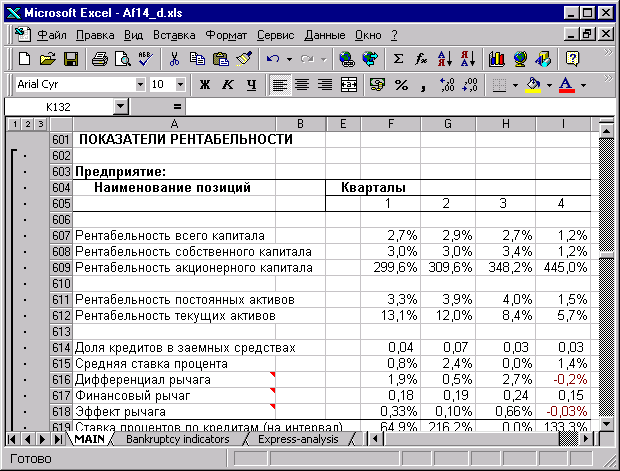
Task: Apply currency style icon
Action: point(377,85)
